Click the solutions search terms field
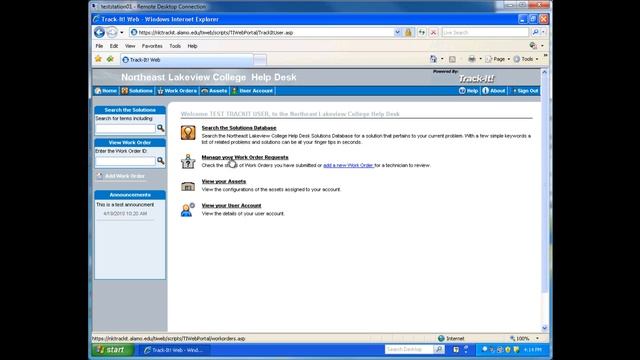 [x=125, y=129]
